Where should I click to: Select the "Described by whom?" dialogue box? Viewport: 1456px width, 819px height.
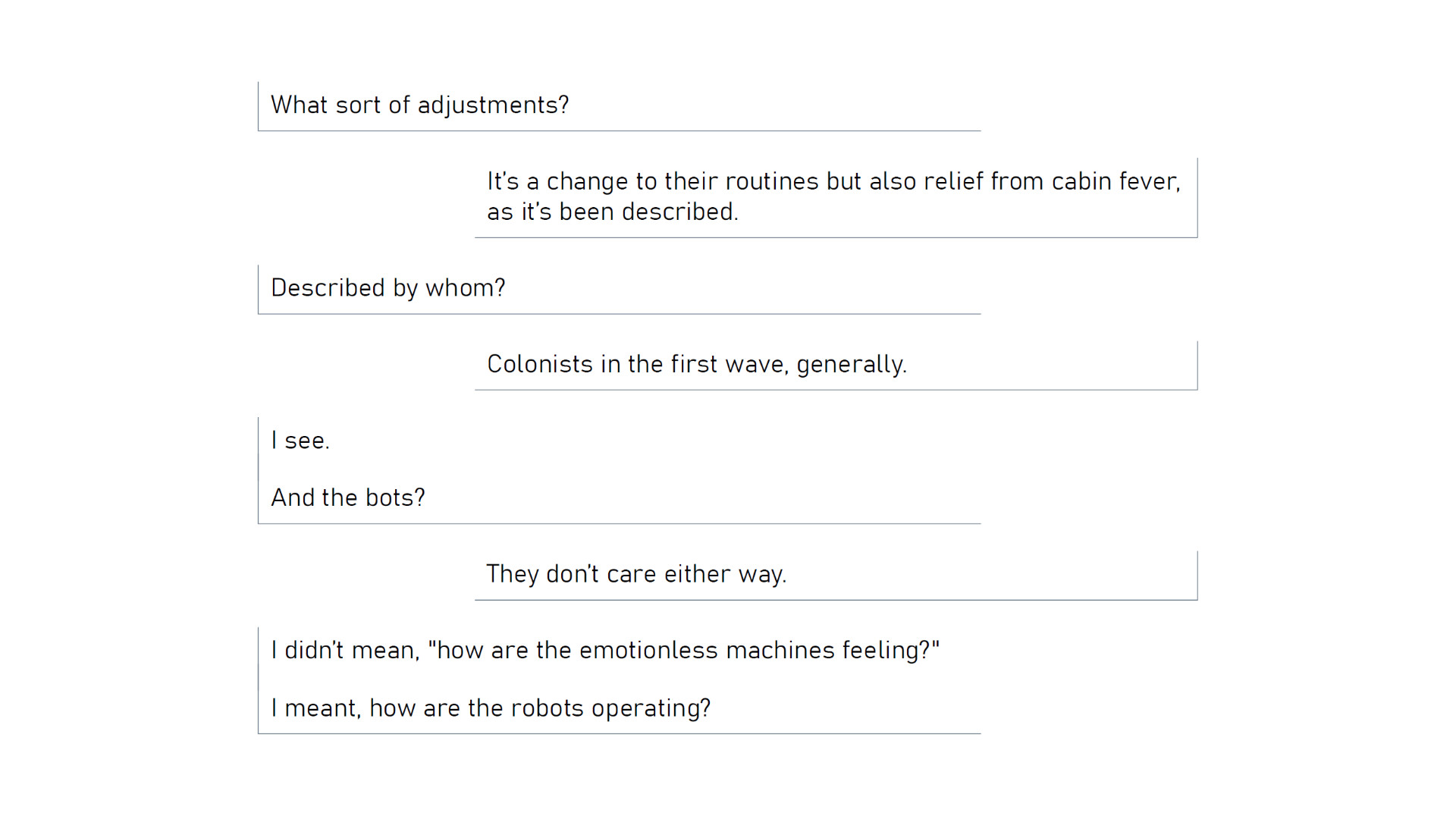388,288
